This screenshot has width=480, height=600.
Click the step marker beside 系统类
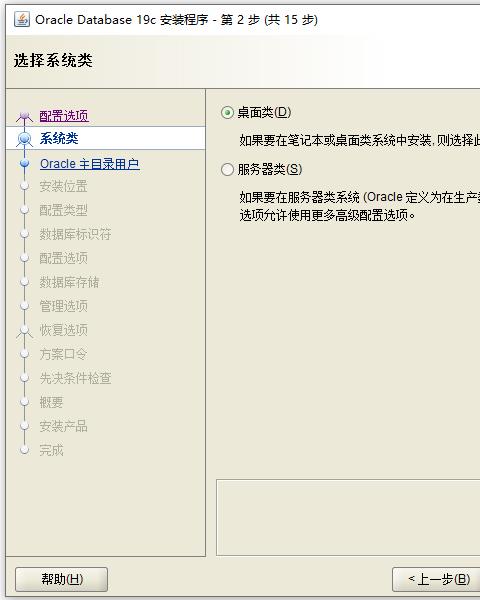coord(24,139)
